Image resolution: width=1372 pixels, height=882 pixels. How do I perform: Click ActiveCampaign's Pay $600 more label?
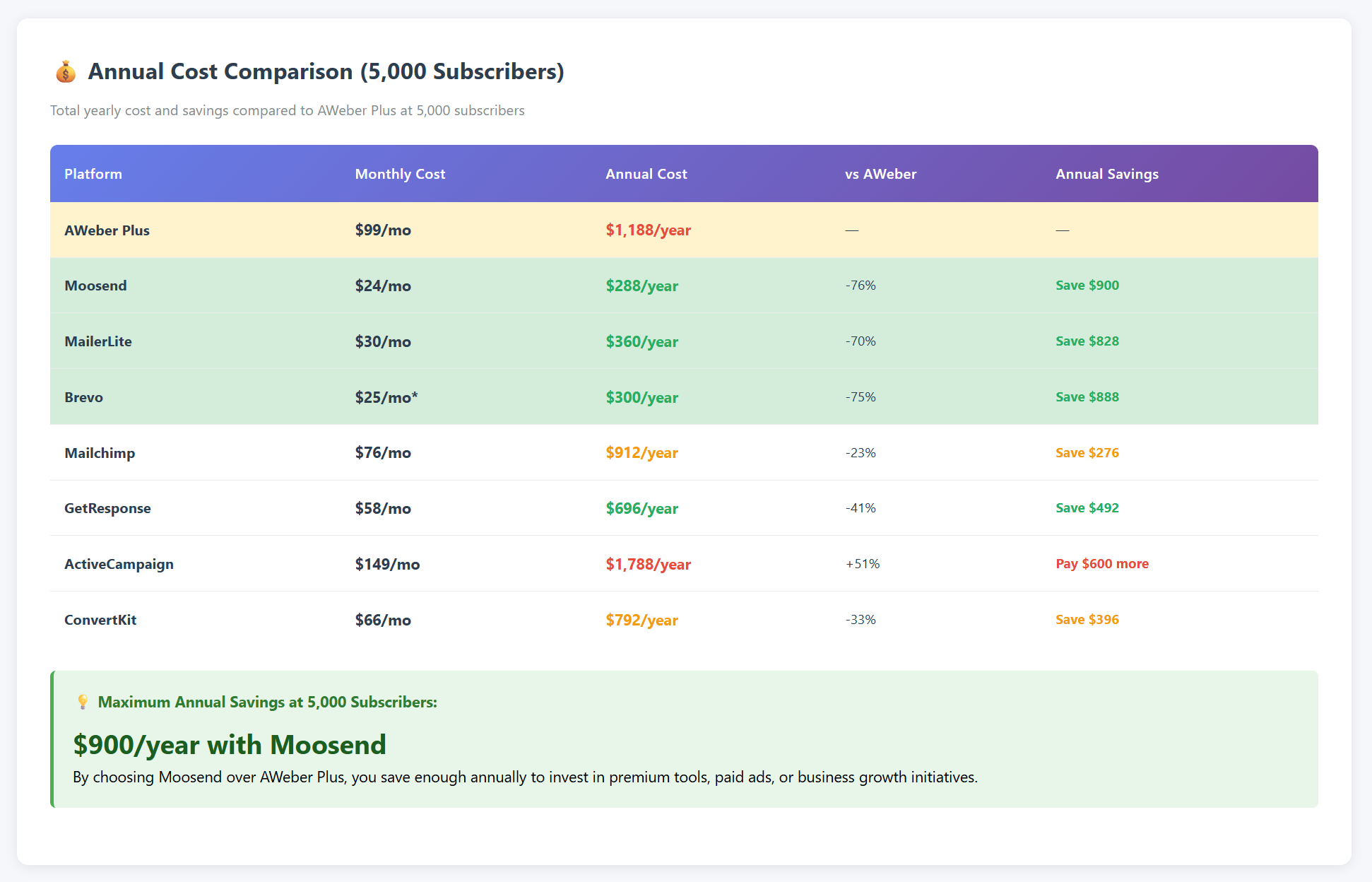tap(1101, 564)
